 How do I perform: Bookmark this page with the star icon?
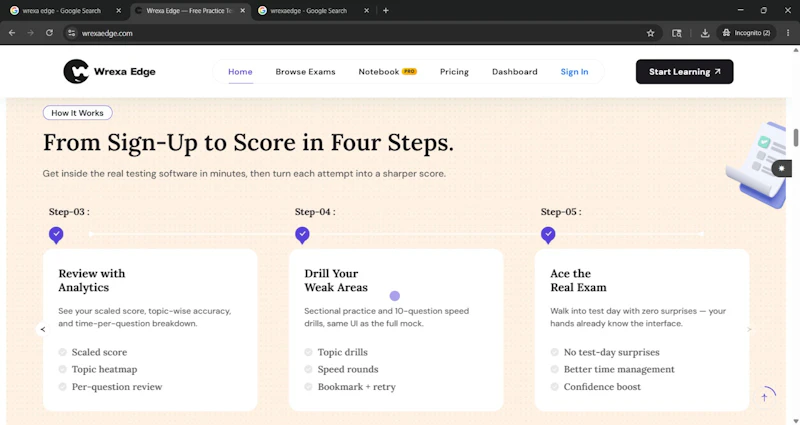[x=651, y=33]
